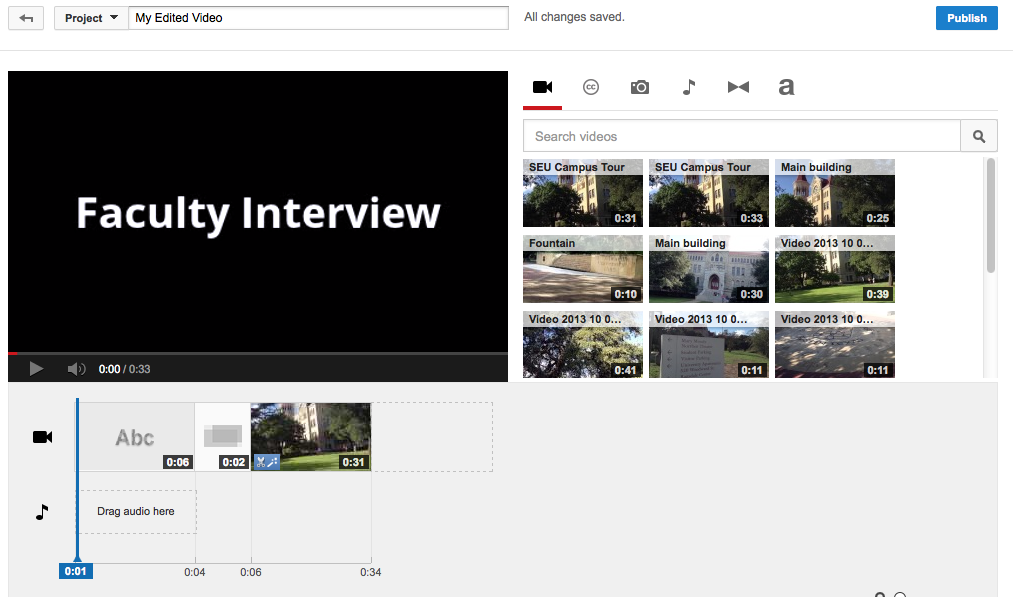This screenshot has width=1013, height=597.
Task: Mute the preview player volume
Action: coord(76,369)
